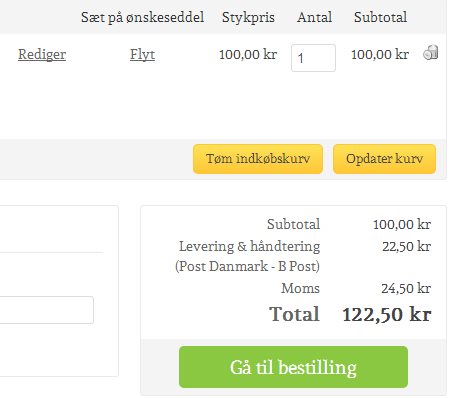The height and width of the screenshot is (398, 475).
Task: Open the Rediger link
Action: [x=42, y=54]
